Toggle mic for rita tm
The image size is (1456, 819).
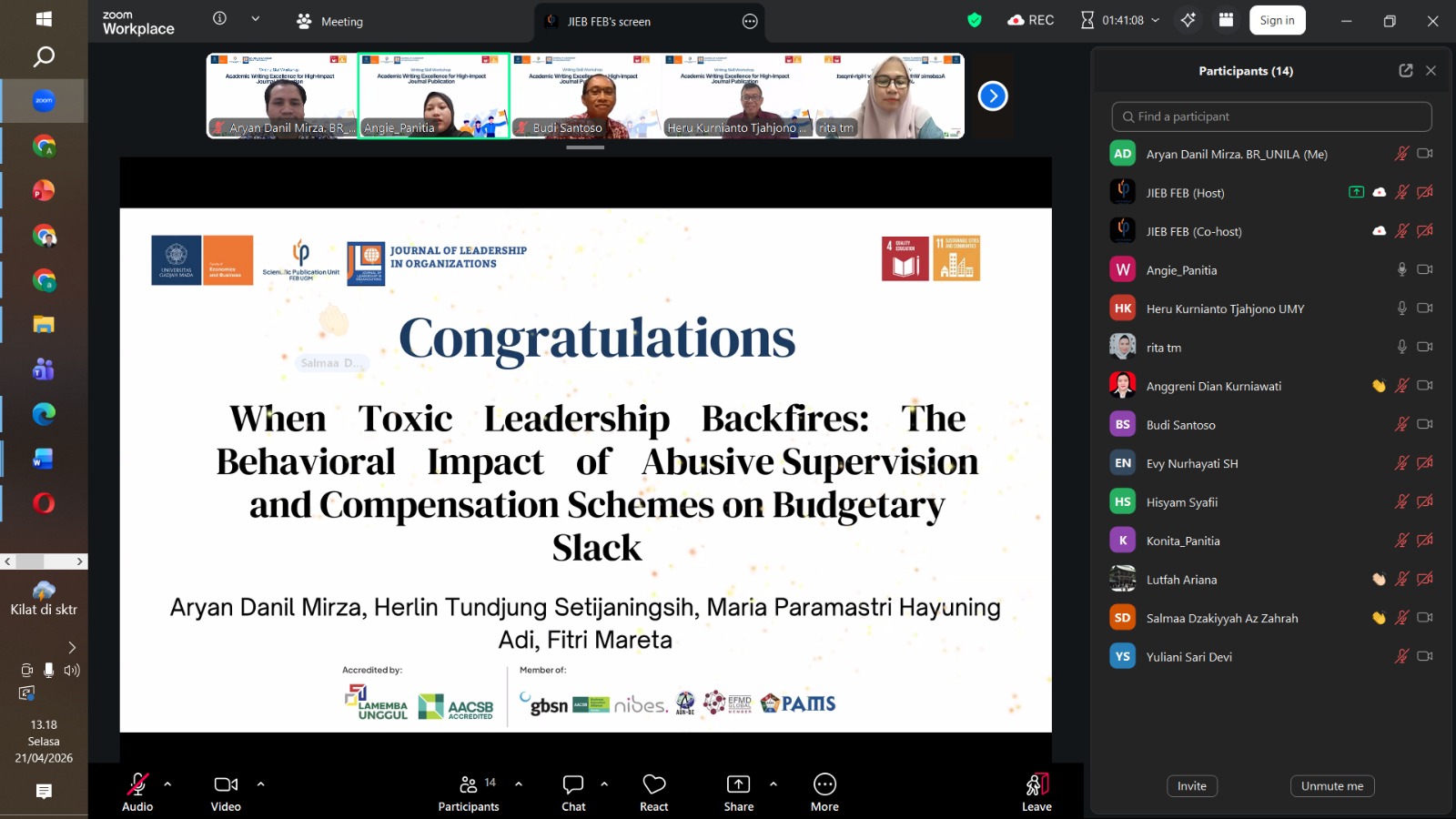click(x=1402, y=347)
